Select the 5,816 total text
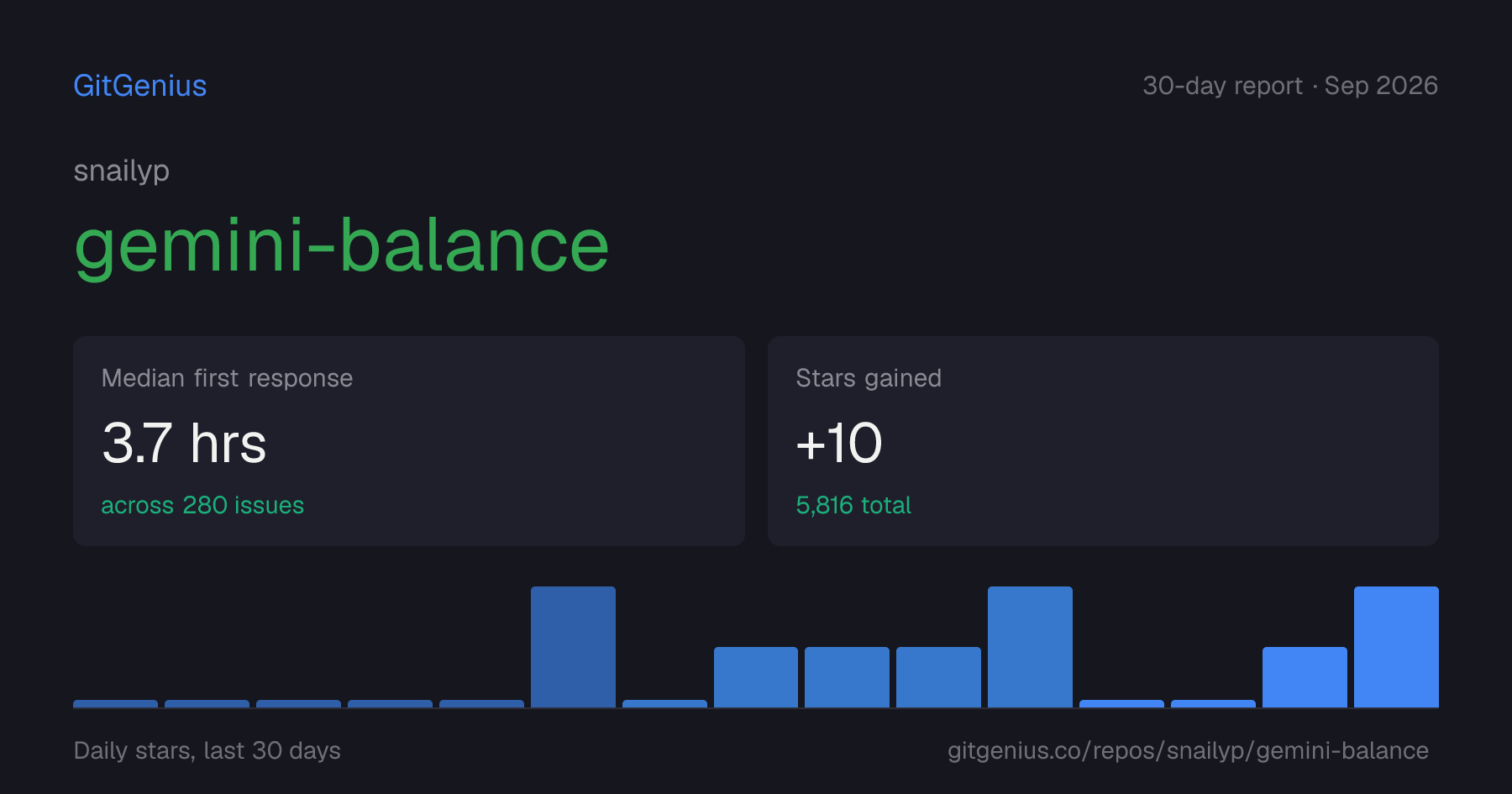 [853, 505]
